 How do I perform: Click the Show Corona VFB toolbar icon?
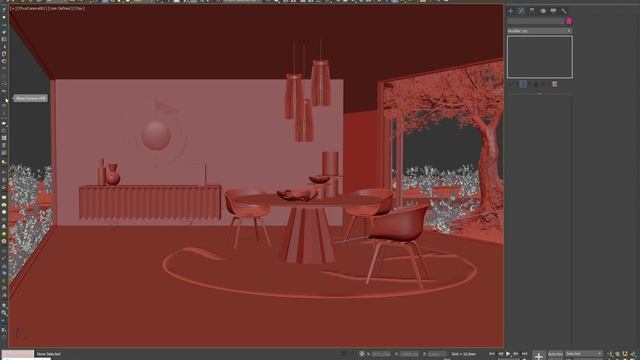pyautogui.click(x=4, y=98)
